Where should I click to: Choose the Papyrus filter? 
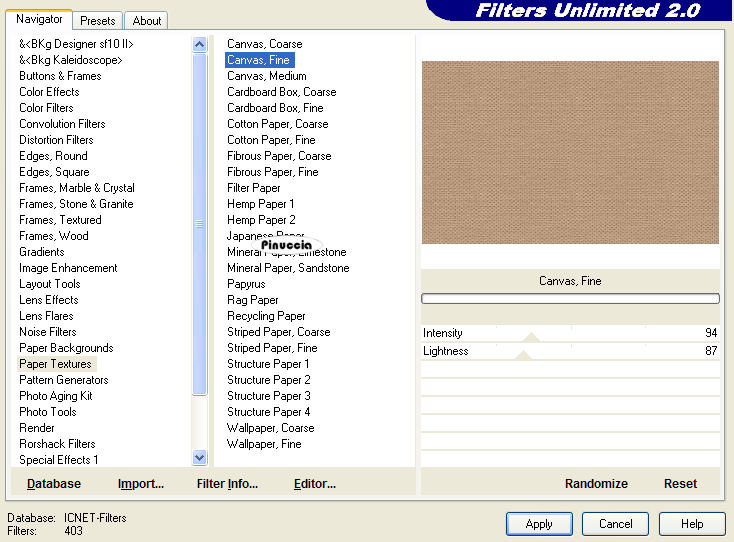[246, 284]
